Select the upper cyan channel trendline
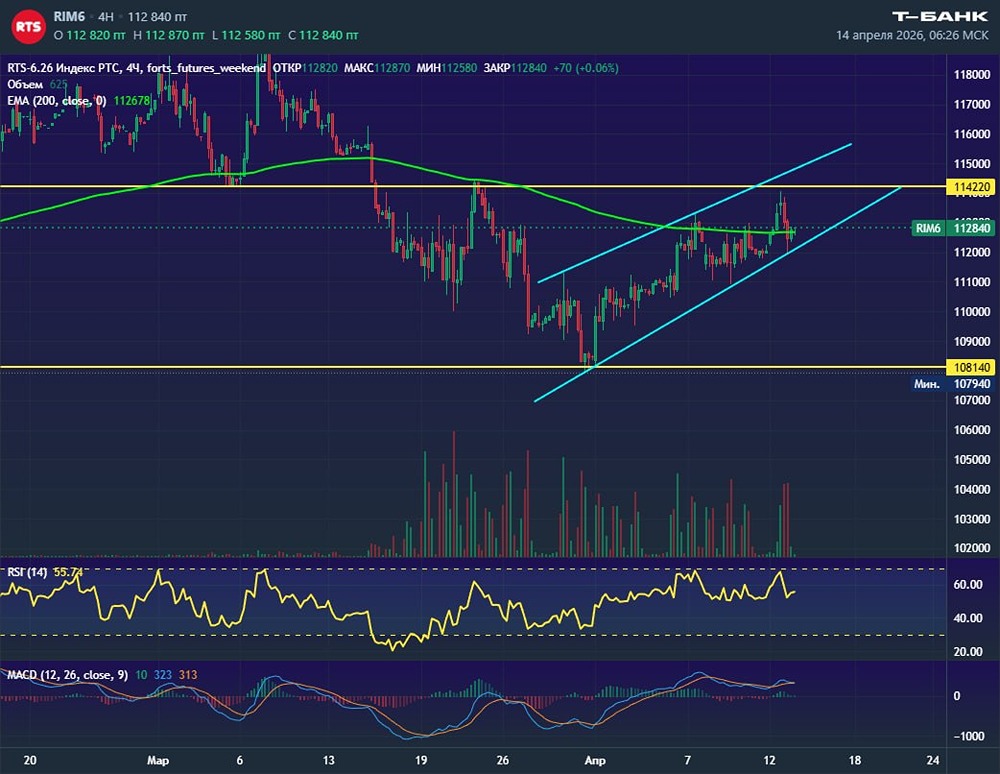The width and height of the screenshot is (1000, 774). (695, 213)
